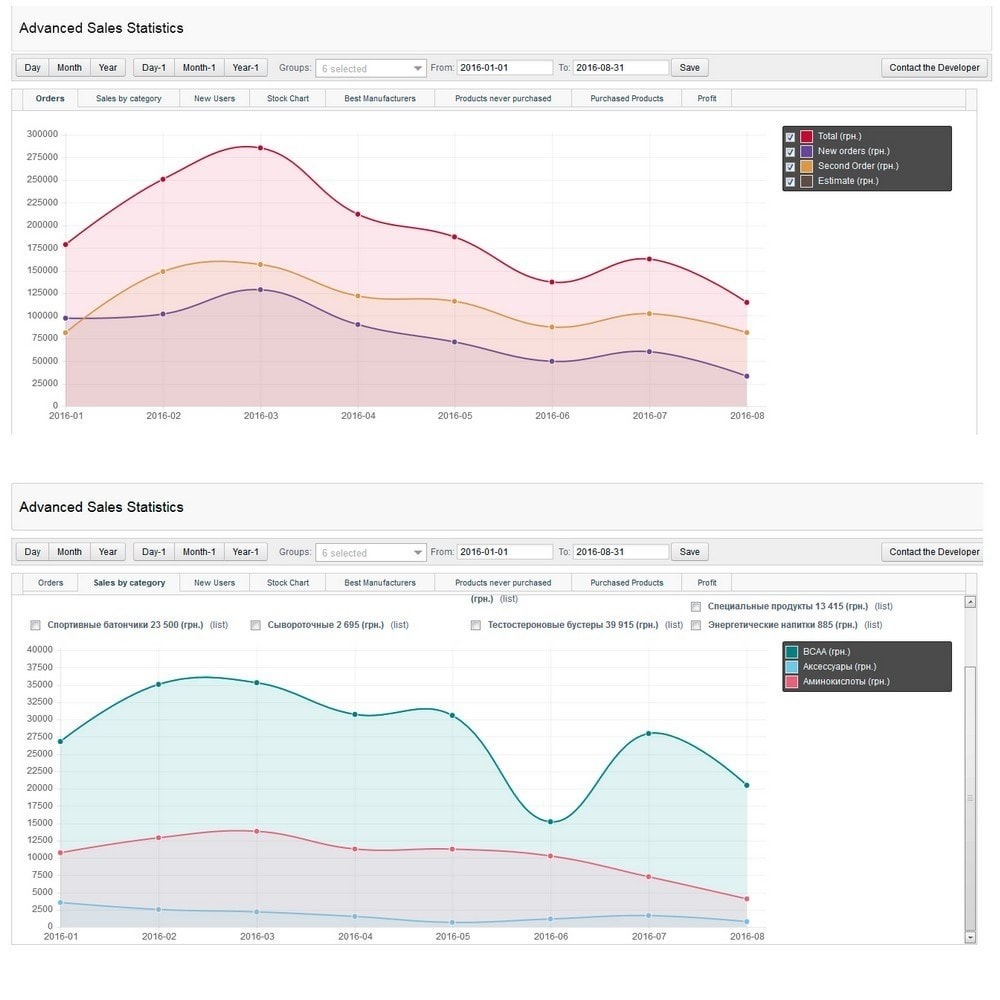Check the Специальные продукты 13 415 box
The width and height of the screenshot is (1000, 1000).
pos(696,607)
